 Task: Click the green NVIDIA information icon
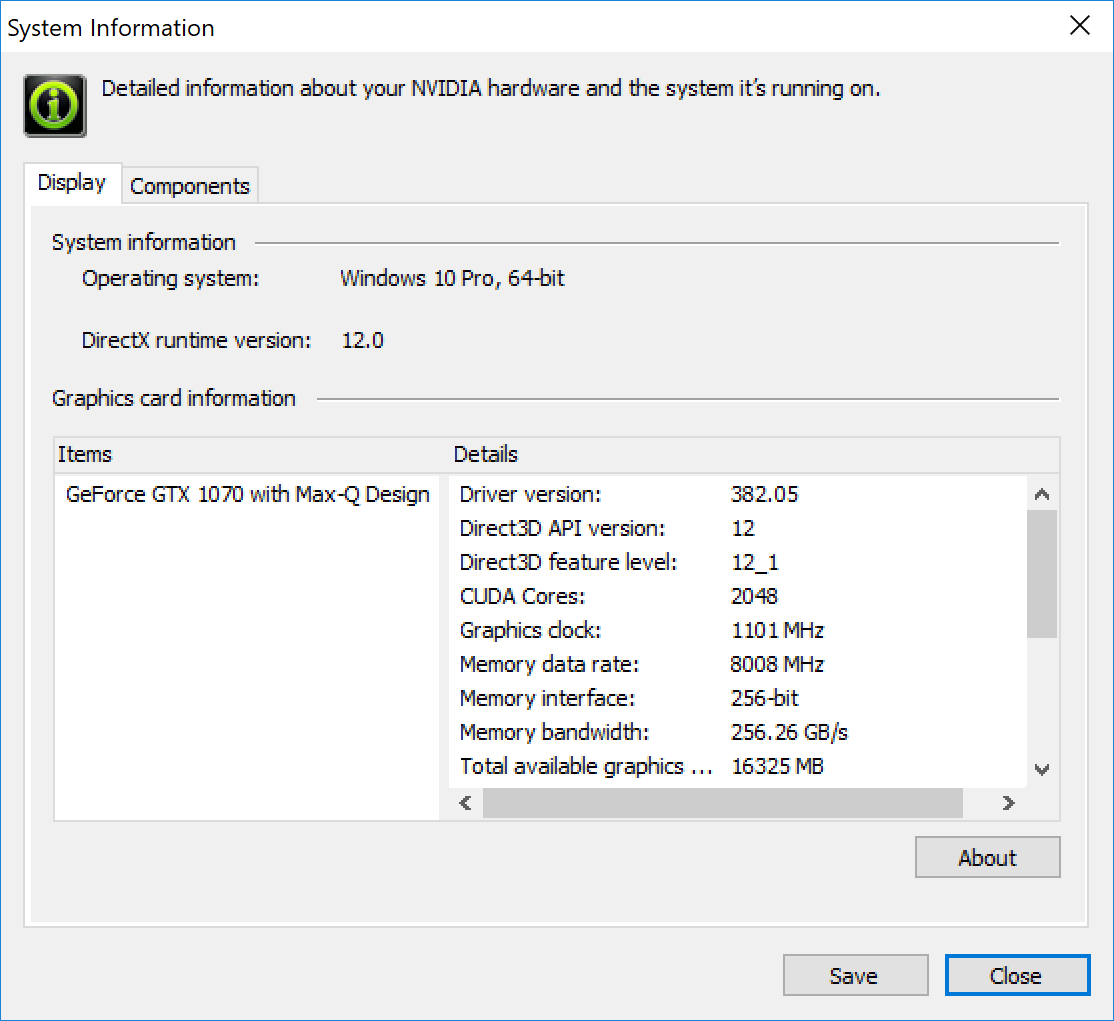(55, 105)
